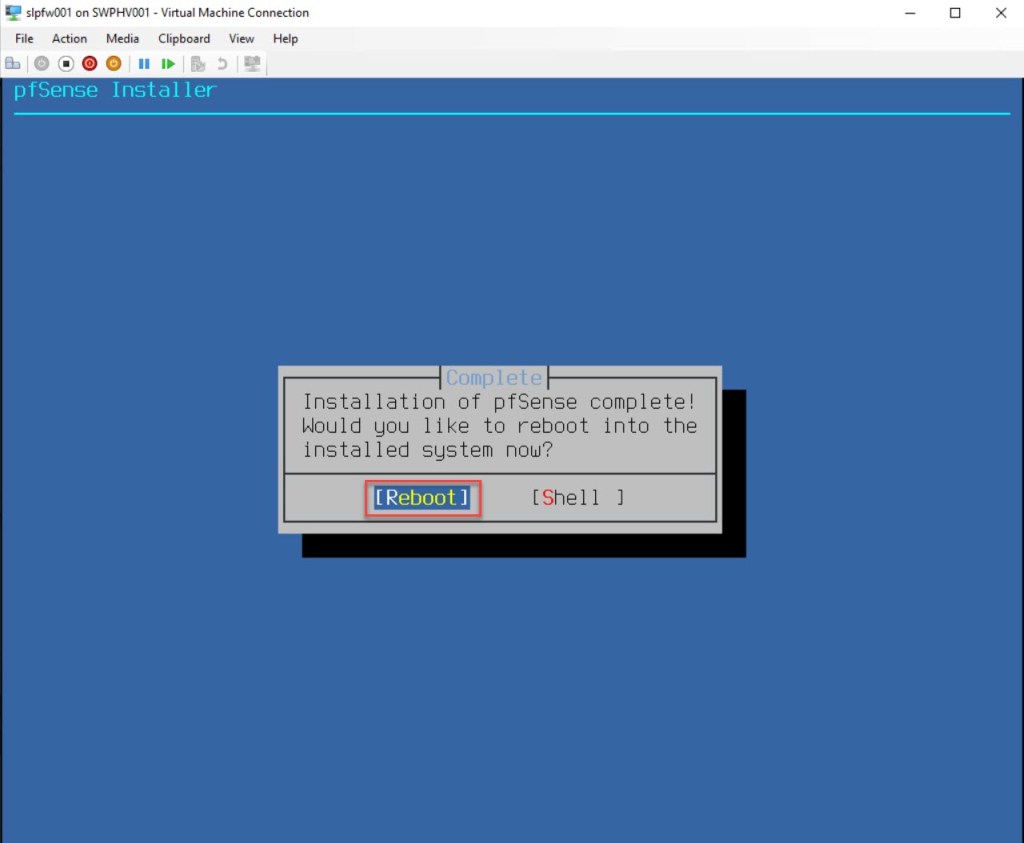1024x843 pixels.
Task: Close the Virtual Machine Connection window
Action: [1000, 13]
